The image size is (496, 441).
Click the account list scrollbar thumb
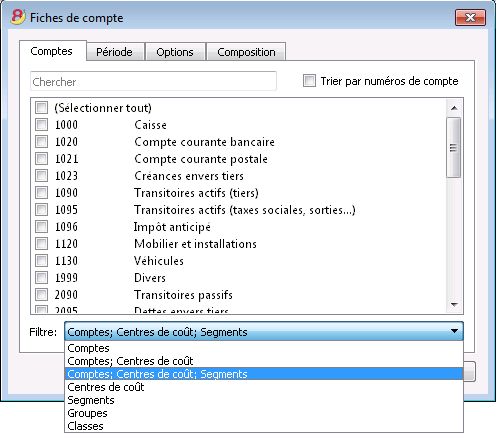454,147
